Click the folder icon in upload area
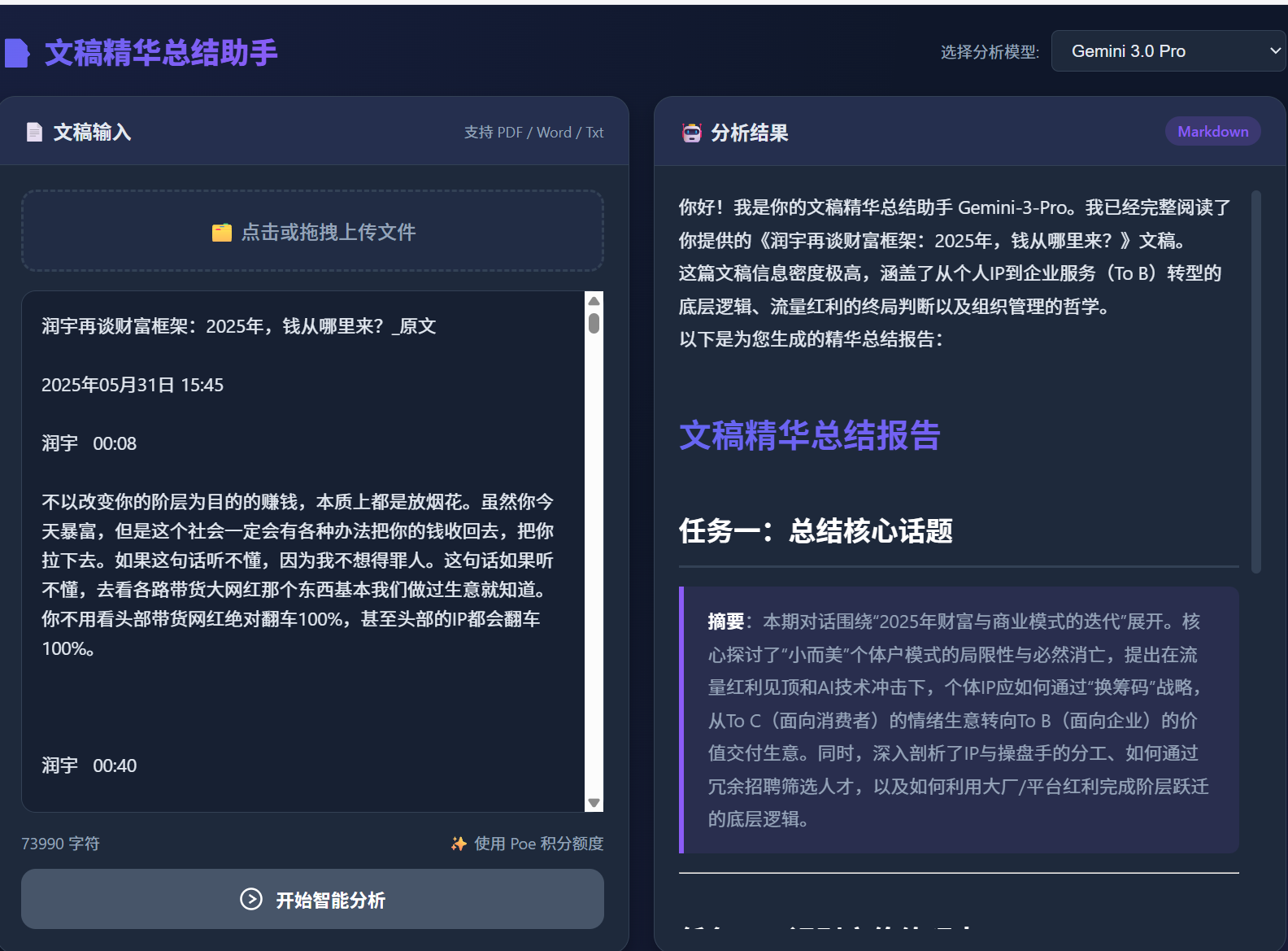 (221, 233)
